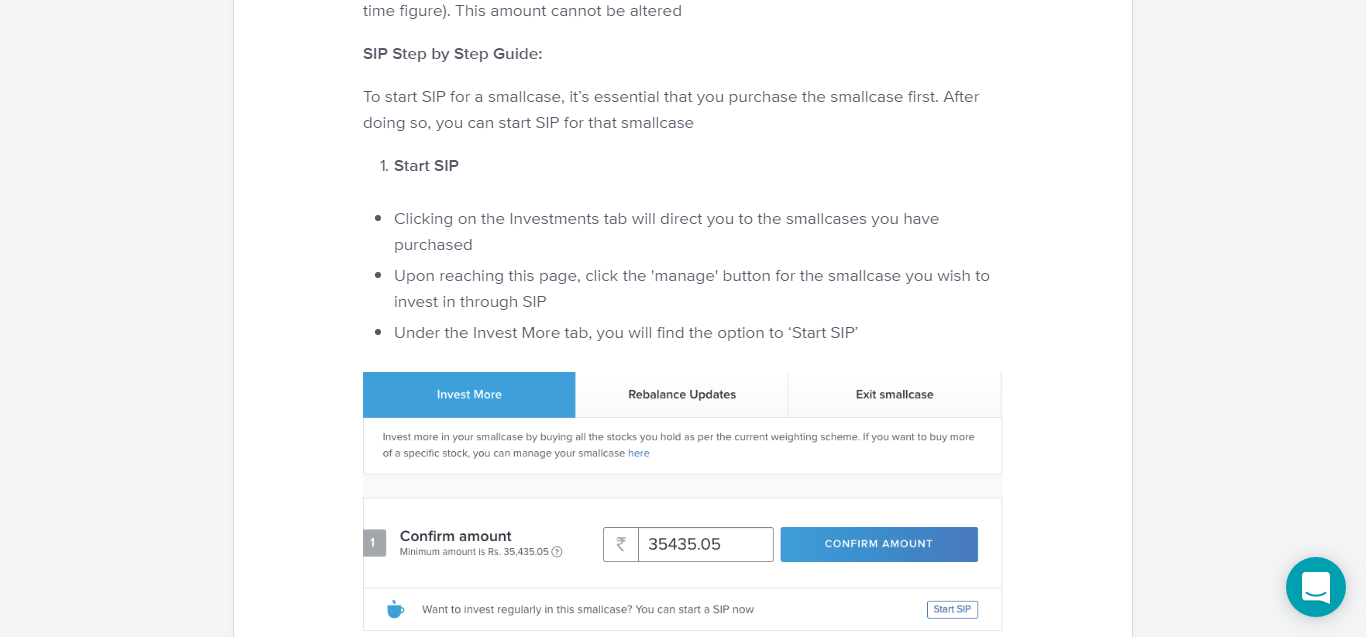1366x637 pixels.
Task: Select the Exit smallcase tab
Action: (895, 395)
